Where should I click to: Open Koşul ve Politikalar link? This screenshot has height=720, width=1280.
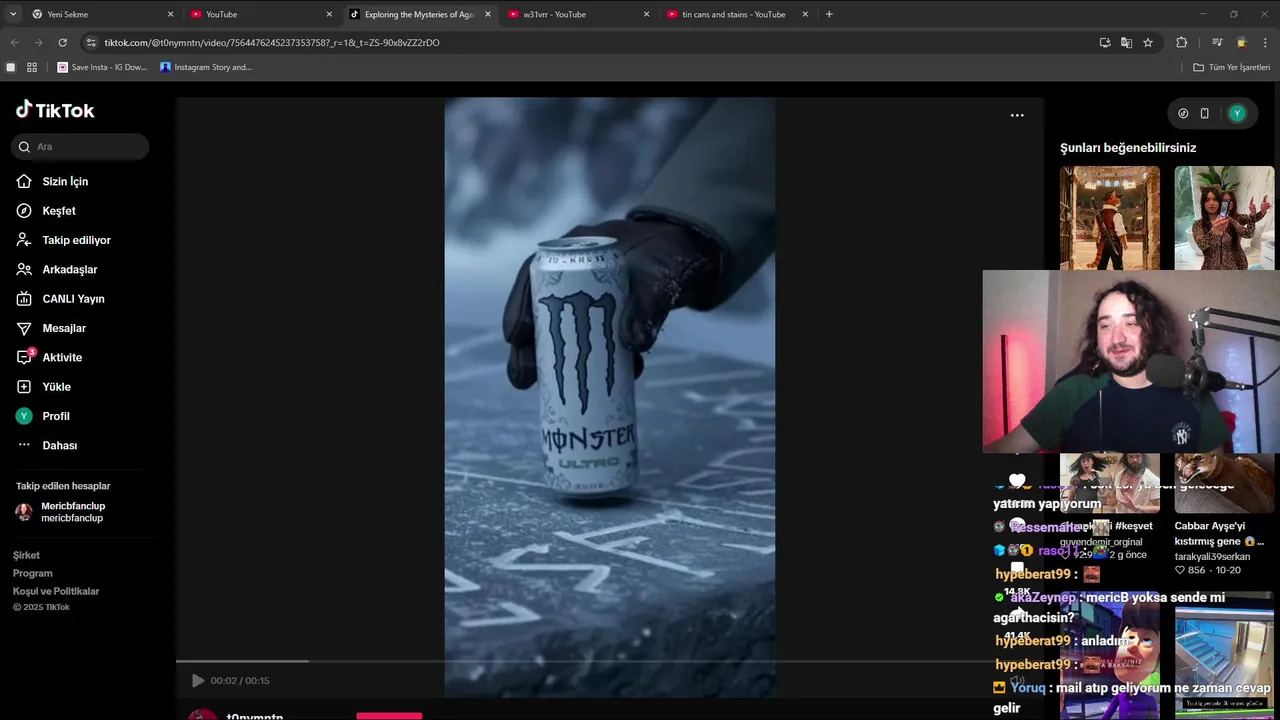56,591
